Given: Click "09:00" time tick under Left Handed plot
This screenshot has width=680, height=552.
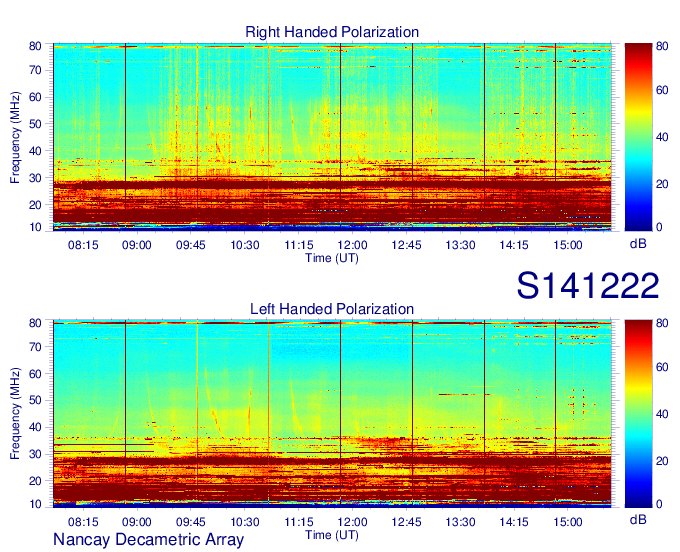Looking at the screenshot, I should pyautogui.click(x=137, y=522).
